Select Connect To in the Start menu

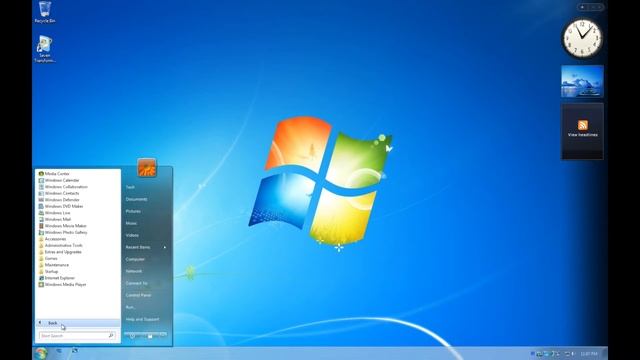coord(137,283)
